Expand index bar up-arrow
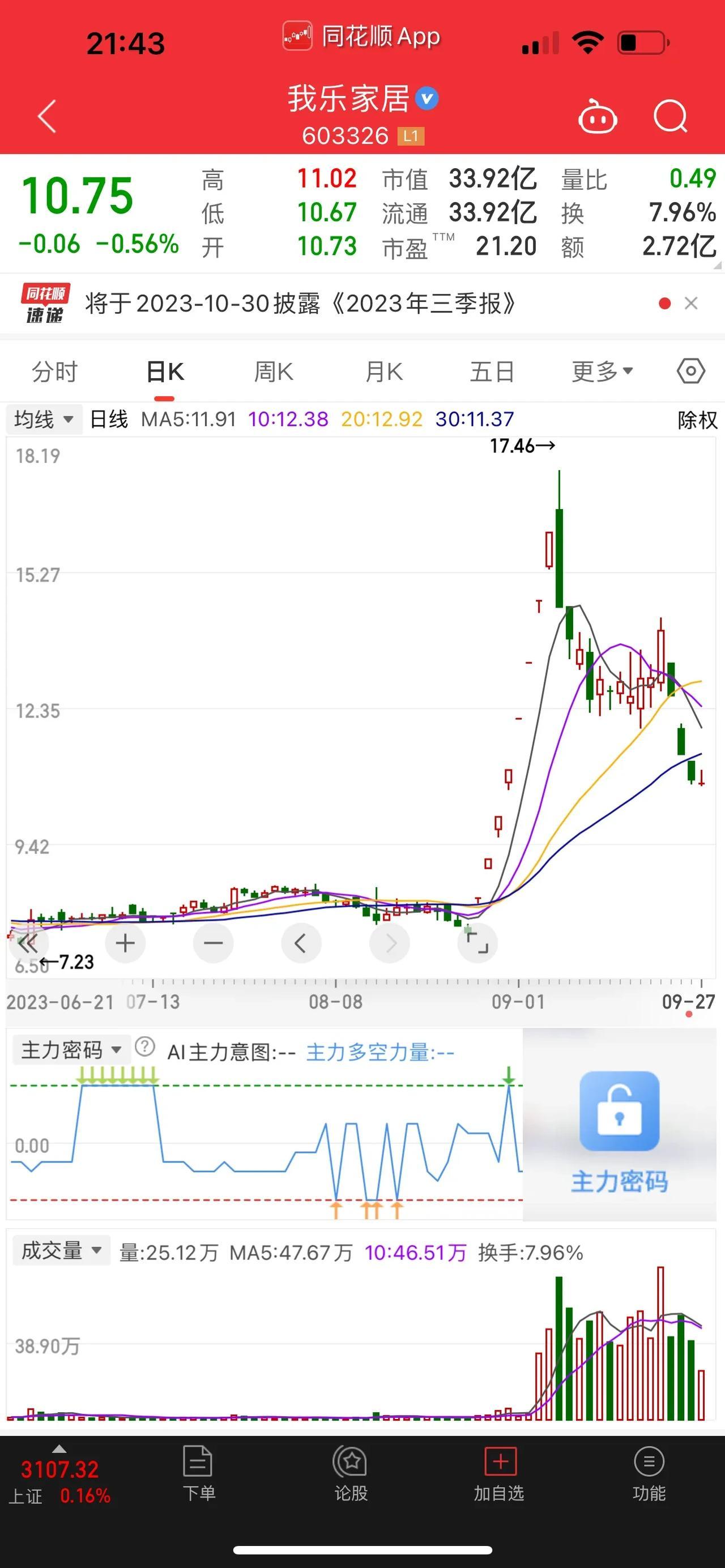Image resolution: width=725 pixels, height=1568 pixels. (x=59, y=1449)
